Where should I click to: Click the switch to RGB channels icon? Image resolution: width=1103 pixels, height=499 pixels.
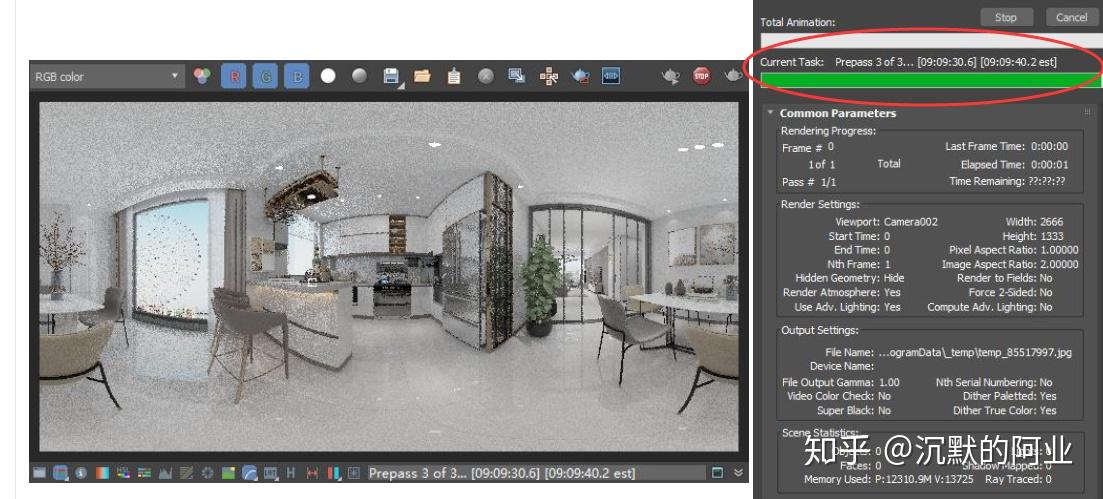tap(202, 76)
